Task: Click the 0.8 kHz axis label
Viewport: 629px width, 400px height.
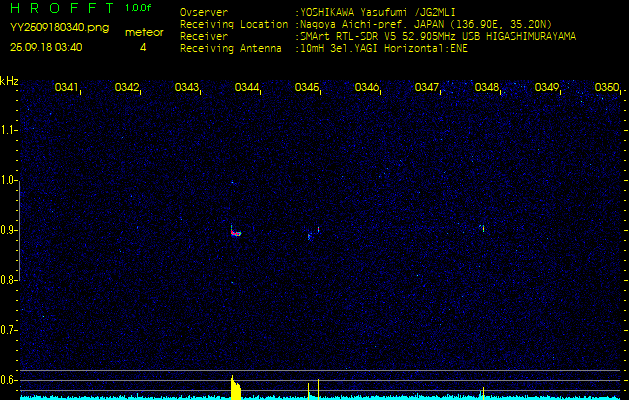Action: (x=8, y=280)
